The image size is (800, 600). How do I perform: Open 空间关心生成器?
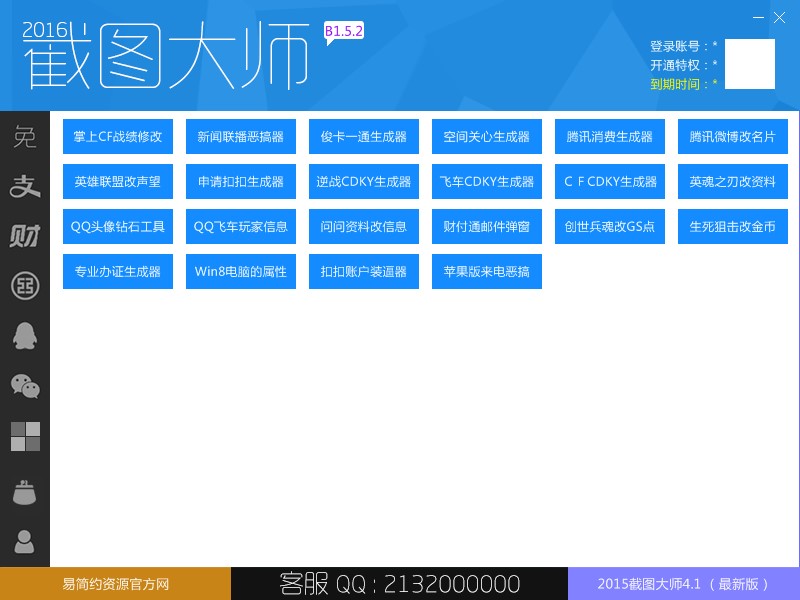pyautogui.click(x=486, y=136)
